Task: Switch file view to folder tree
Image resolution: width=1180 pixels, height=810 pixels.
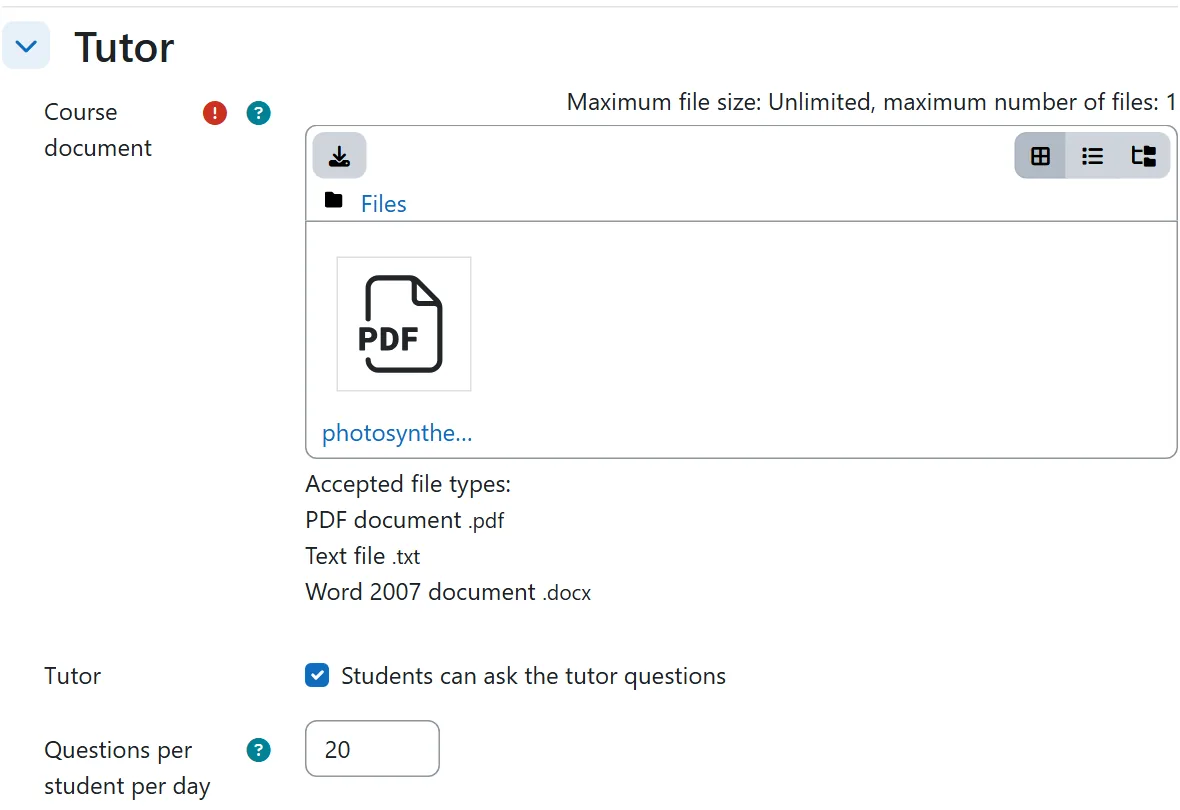Action: tap(1144, 156)
